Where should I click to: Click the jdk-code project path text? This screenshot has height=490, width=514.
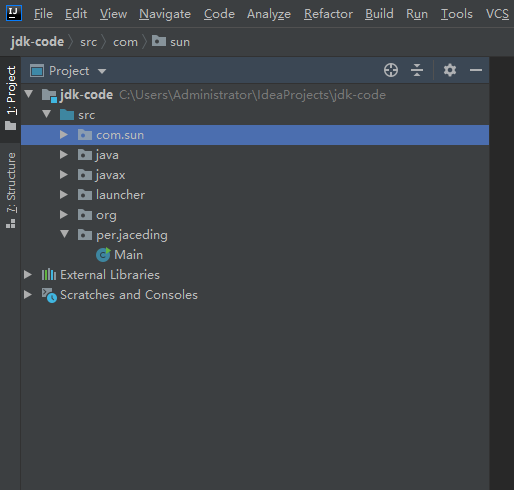point(252,95)
